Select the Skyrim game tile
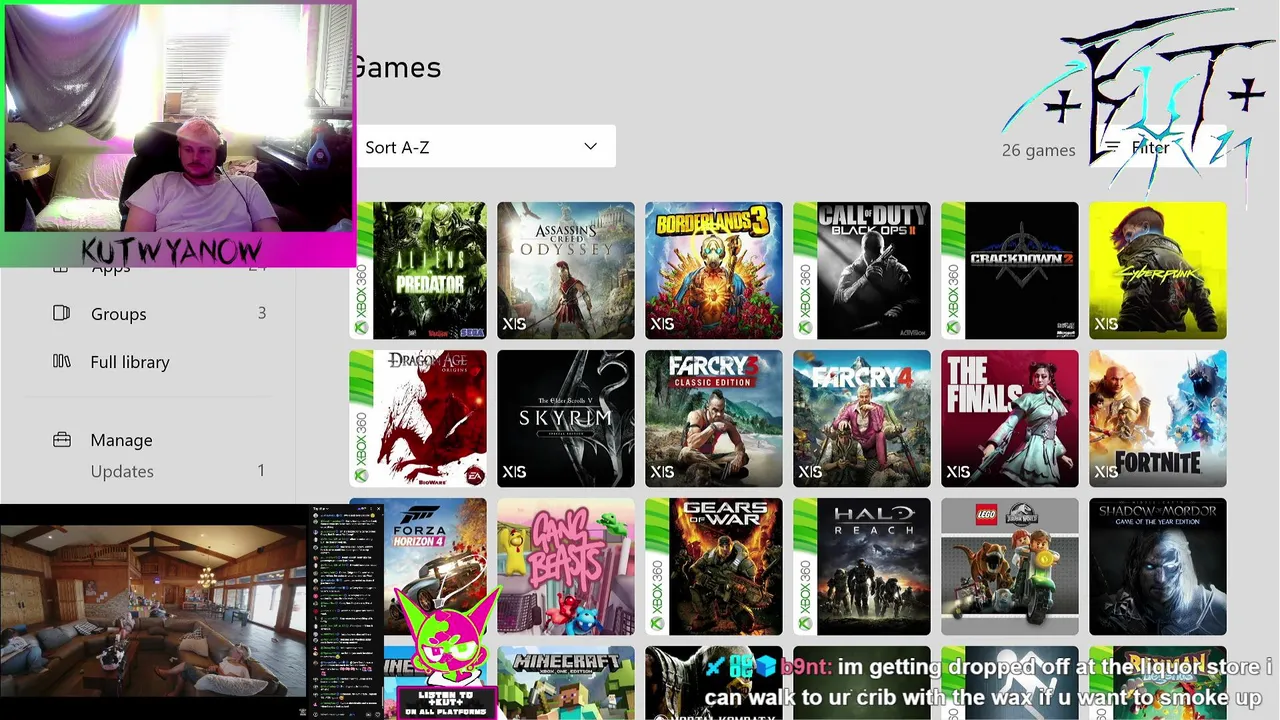The image size is (1280, 720). click(x=566, y=419)
